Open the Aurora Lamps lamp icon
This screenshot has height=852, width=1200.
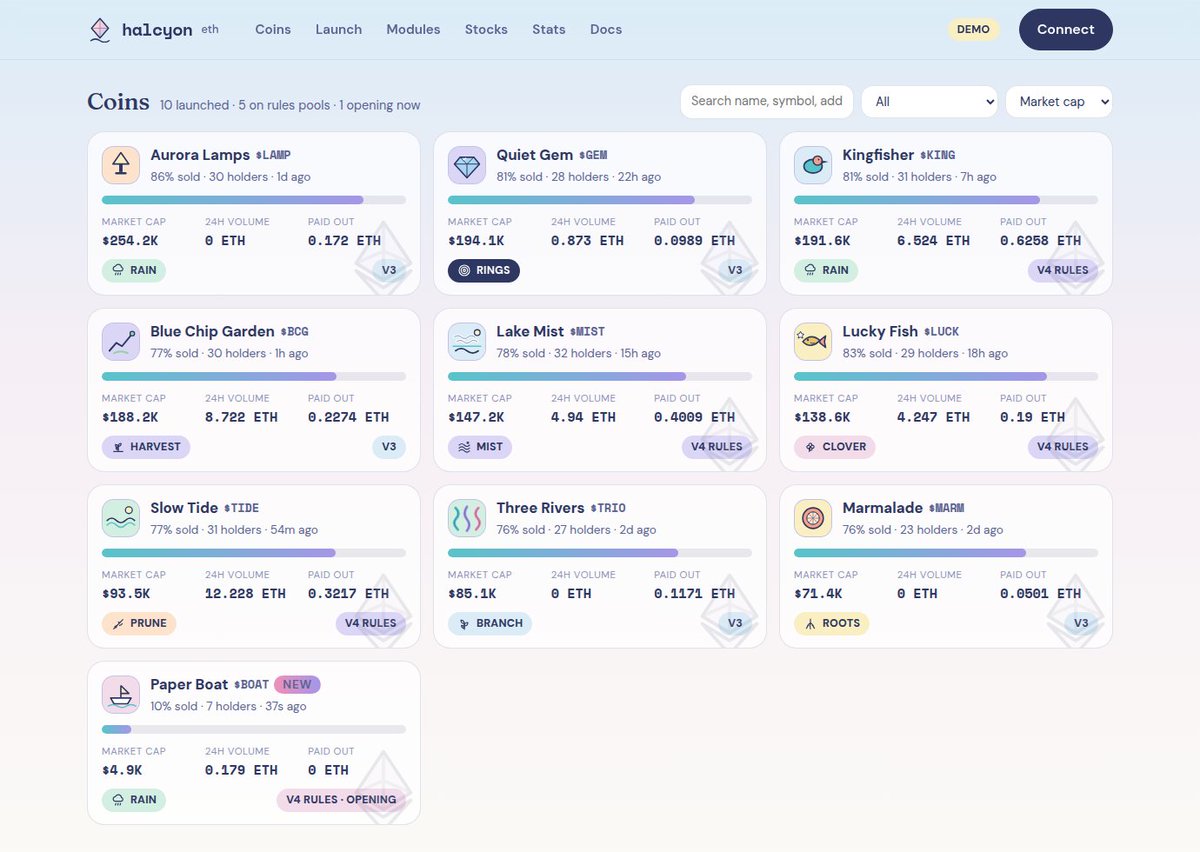click(x=121, y=165)
